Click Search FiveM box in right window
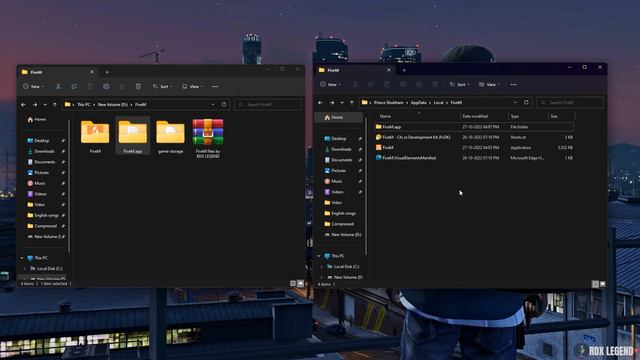640x360 pixels. (570, 103)
